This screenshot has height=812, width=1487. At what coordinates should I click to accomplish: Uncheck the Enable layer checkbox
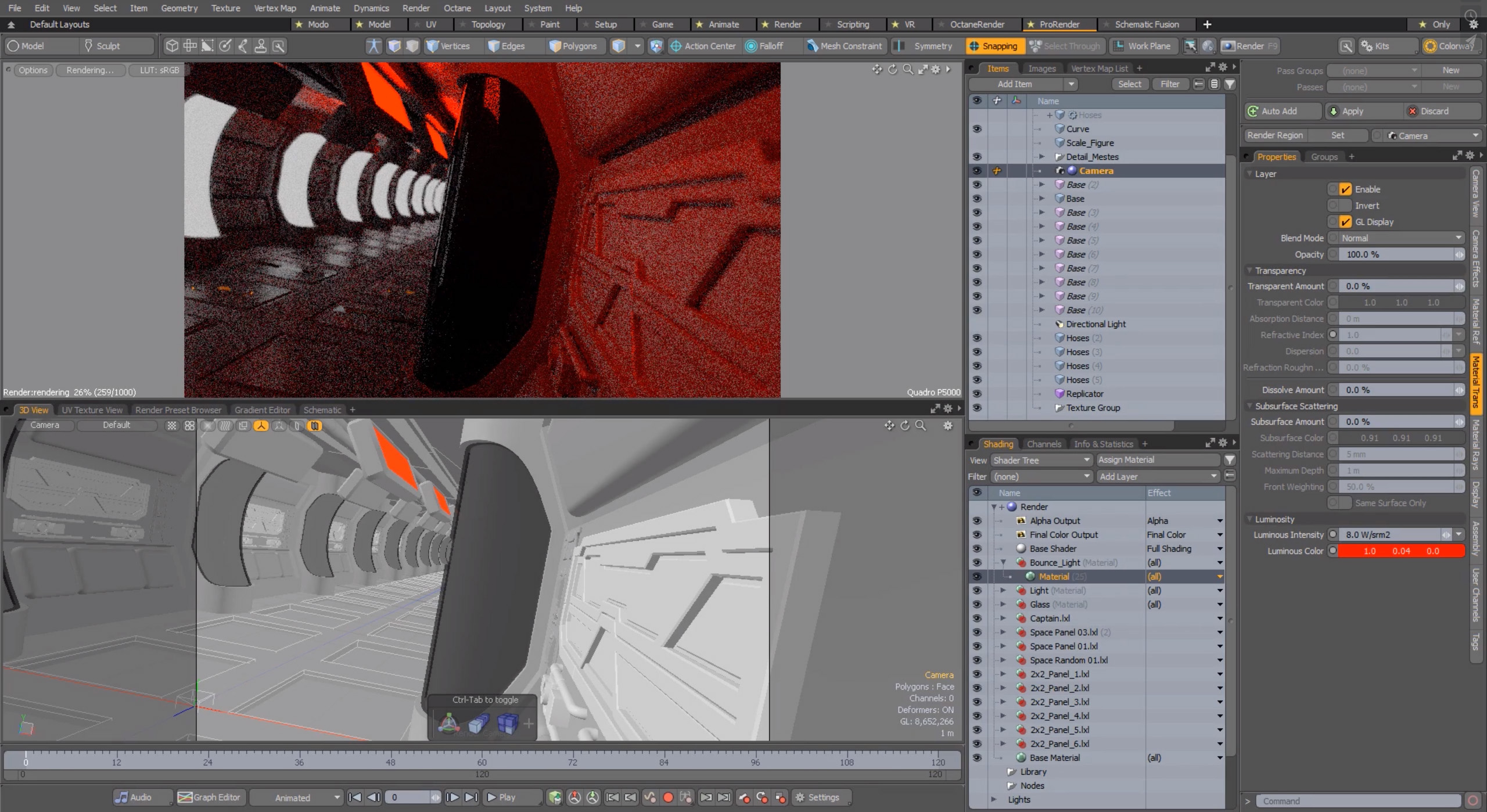(x=1345, y=189)
